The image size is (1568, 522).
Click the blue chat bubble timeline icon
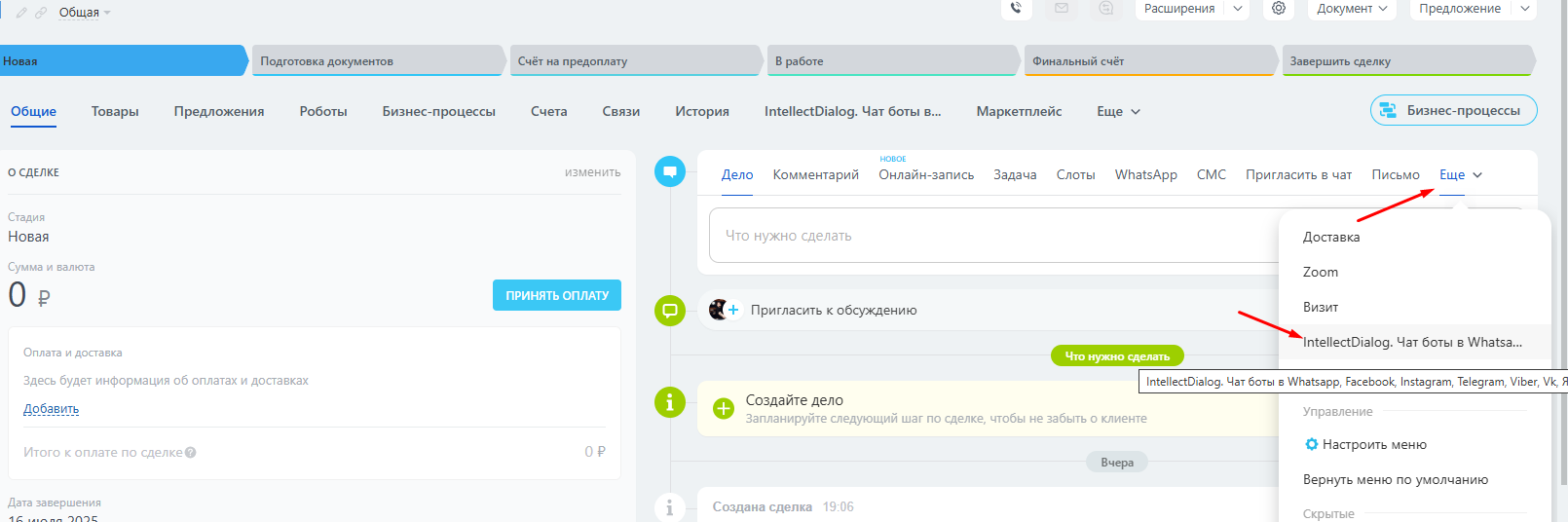670,172
